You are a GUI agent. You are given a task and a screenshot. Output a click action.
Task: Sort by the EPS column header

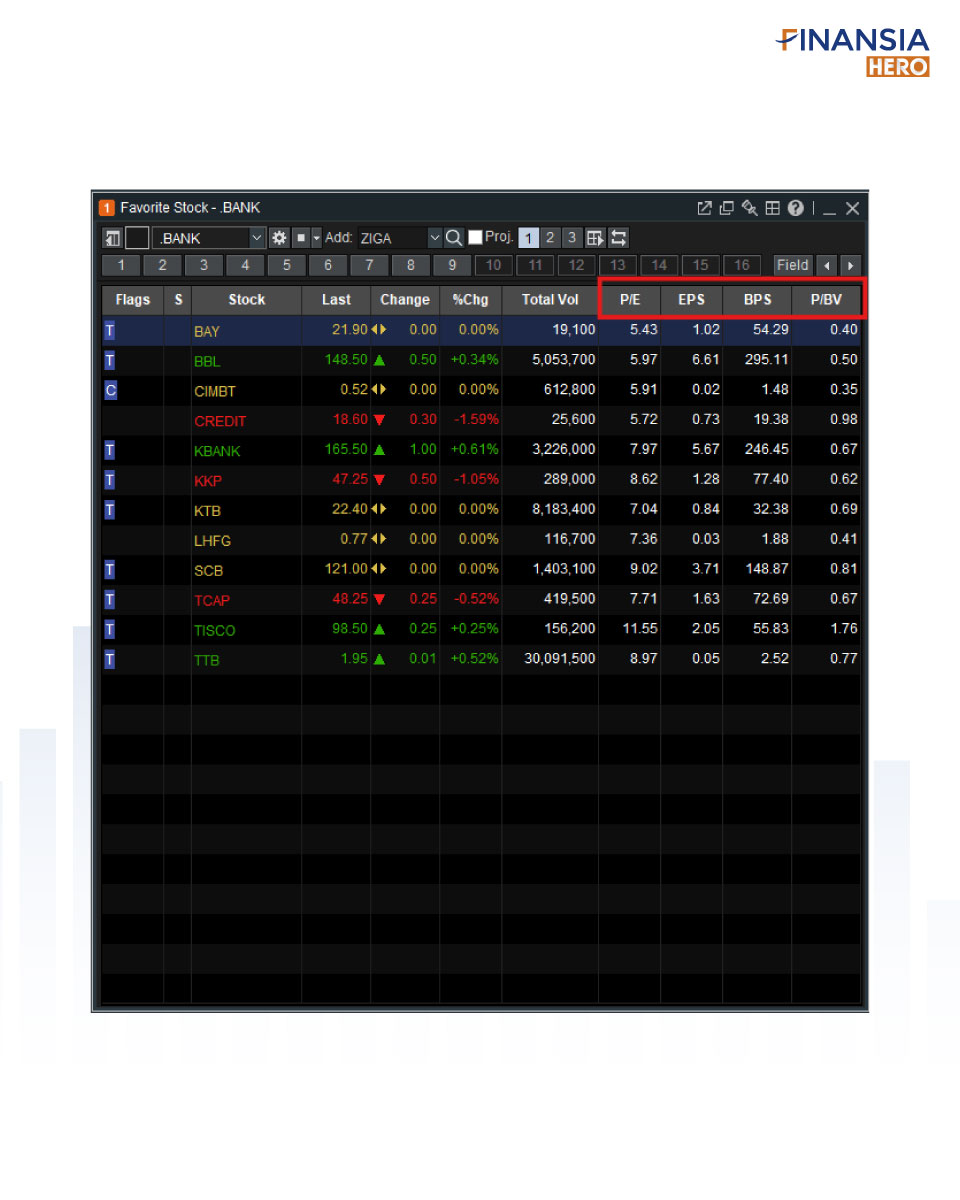(x=692, y=299)
